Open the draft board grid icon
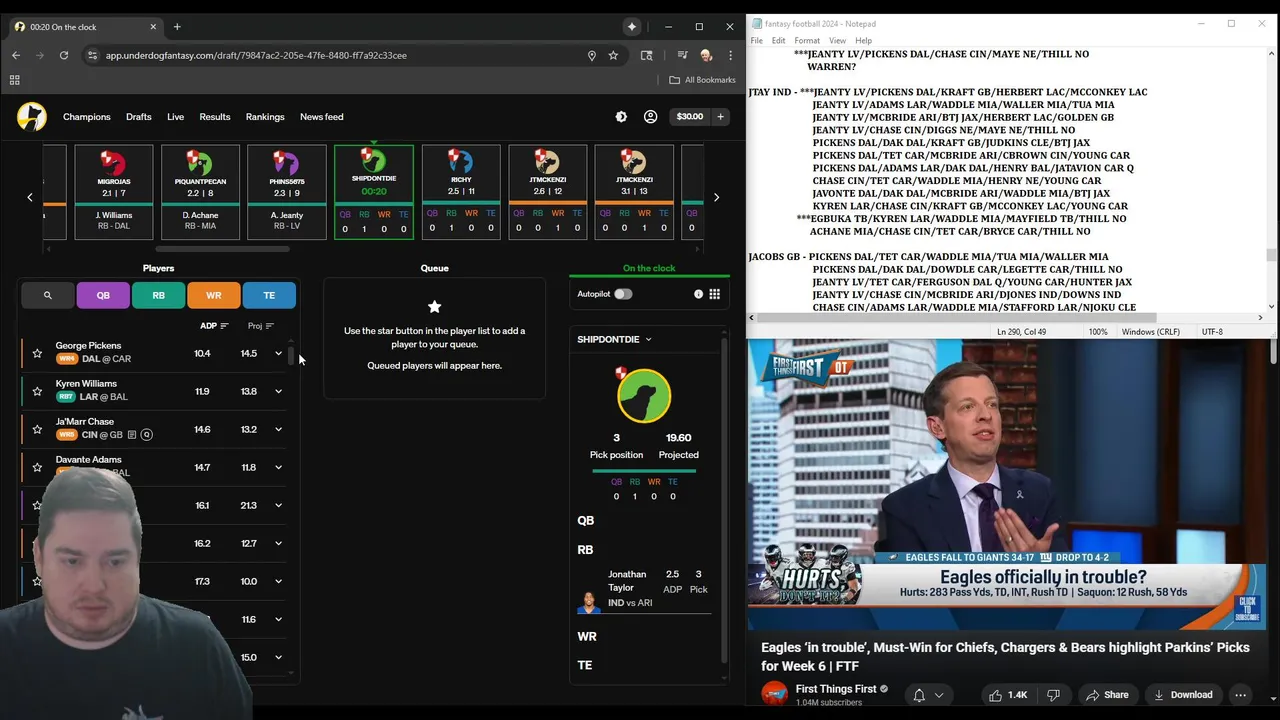Viewport: 1280px width, 720px height. (x=714, y=294)
